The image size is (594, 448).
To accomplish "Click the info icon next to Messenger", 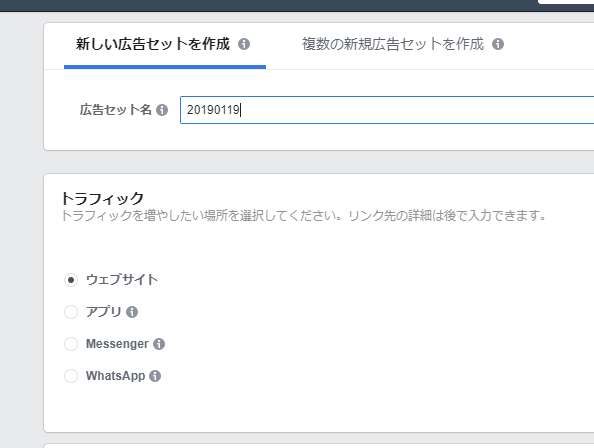I will click(x=159, y=344).
